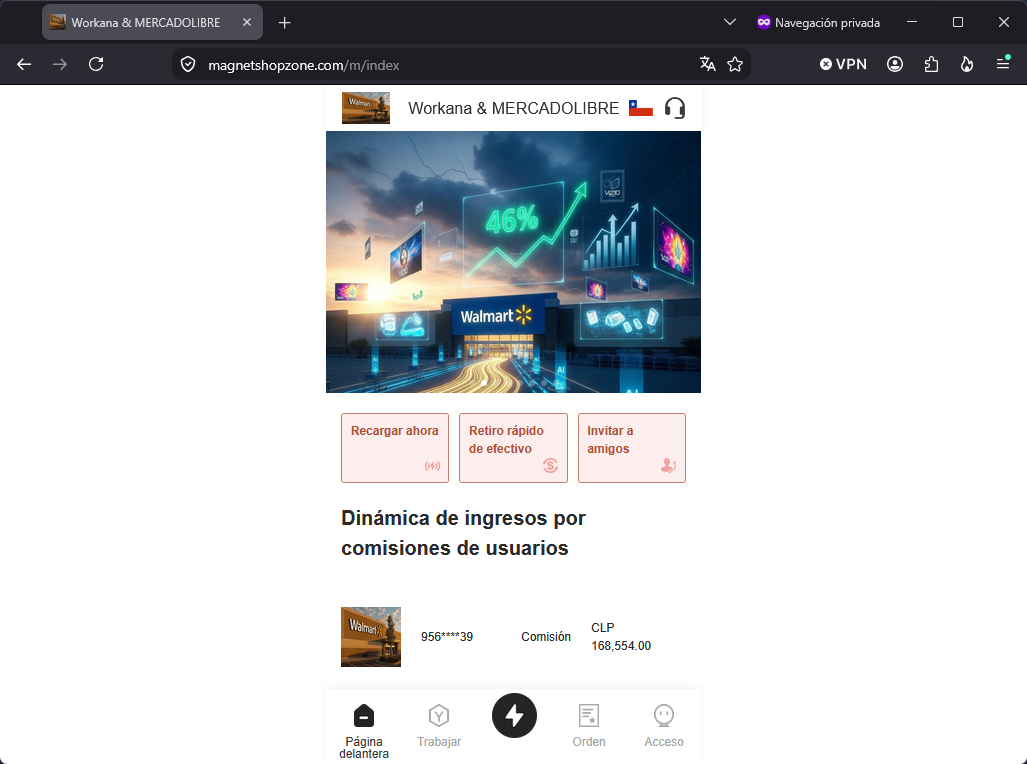The width and height of the screenshot is (1027, 764).
Task: Click the Walmart store thumbnail beside 956****39
Action: click(x=371, y=637)
